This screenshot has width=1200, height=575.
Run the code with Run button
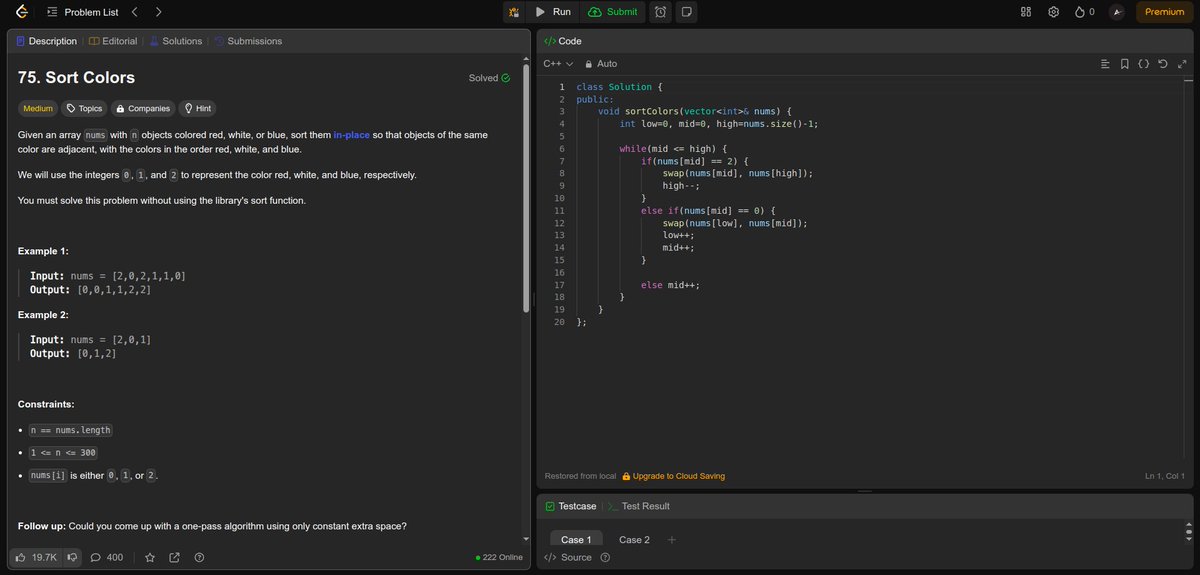click(553, 12)
